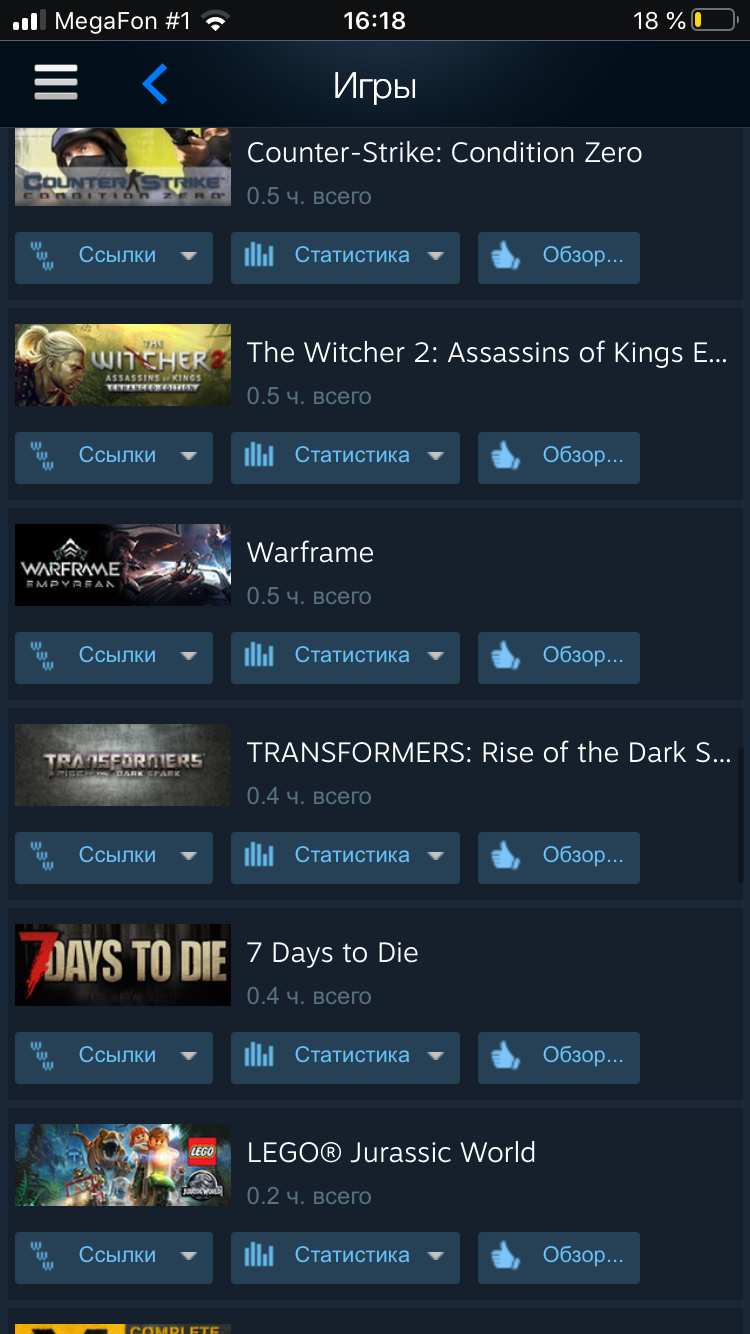Select the LEGO Jurassic World thumbnail
This screenshot has width=750, height=1334.
(123, 1165)
